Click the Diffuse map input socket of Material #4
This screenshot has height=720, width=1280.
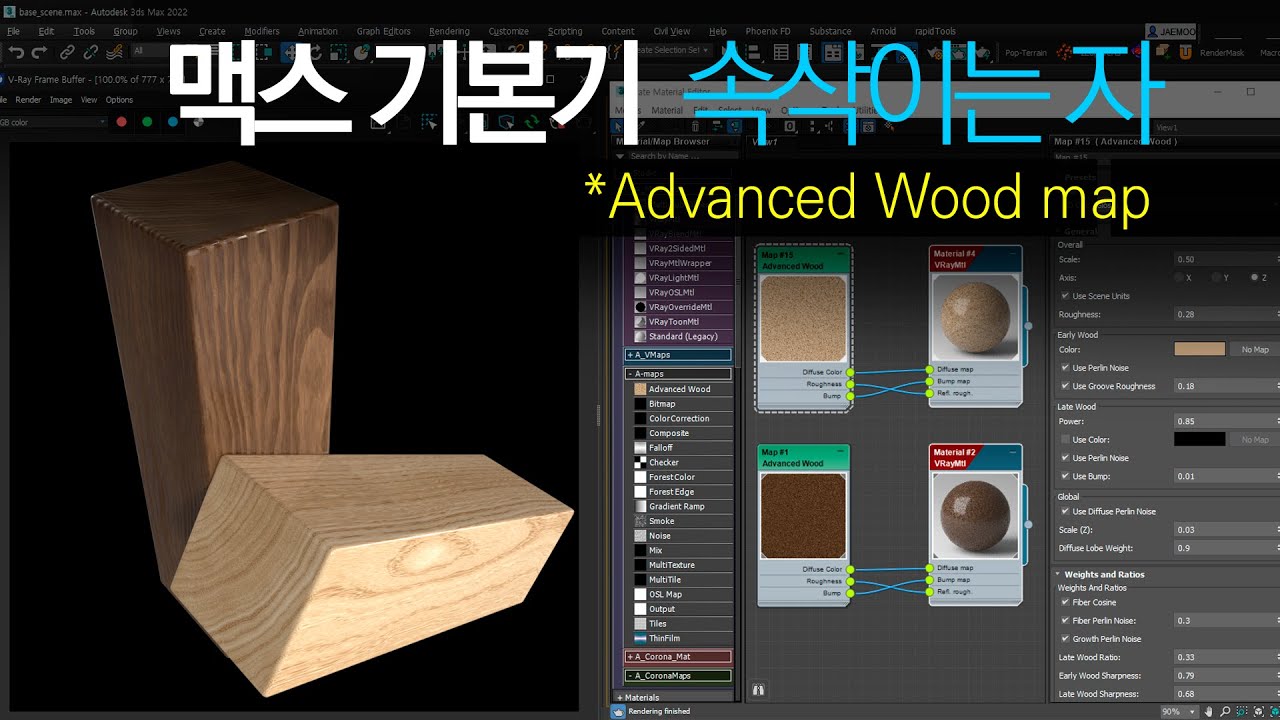[x=930, y=369]
